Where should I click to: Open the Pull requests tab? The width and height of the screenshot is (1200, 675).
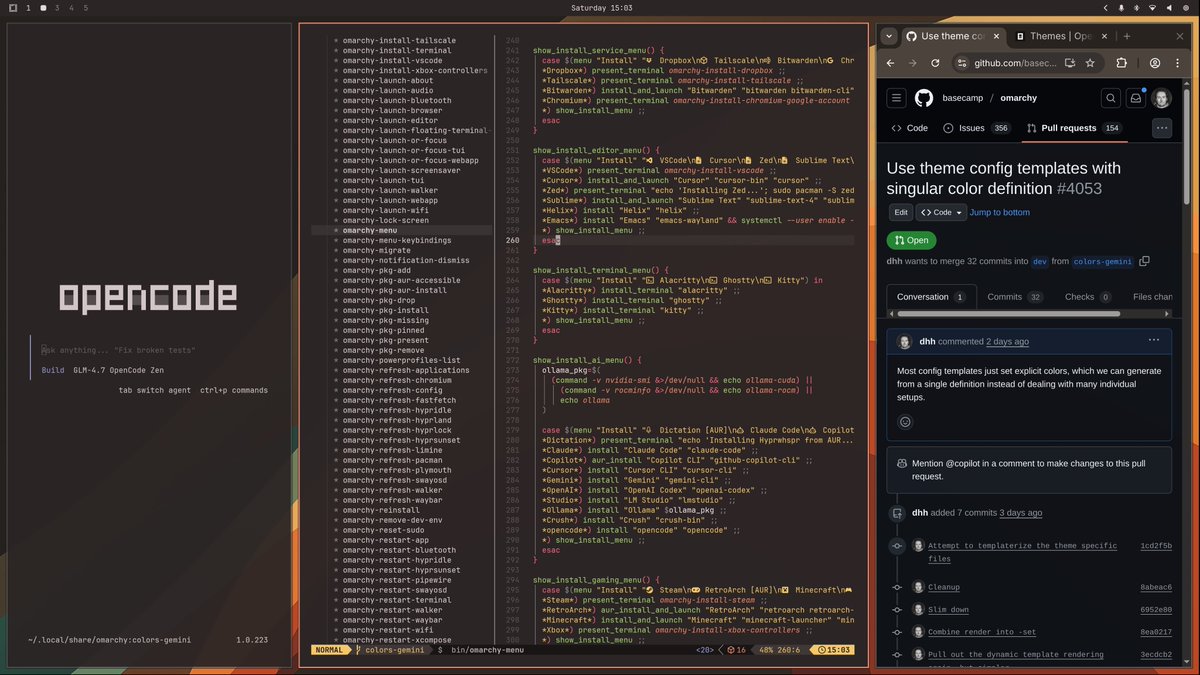1073,128
